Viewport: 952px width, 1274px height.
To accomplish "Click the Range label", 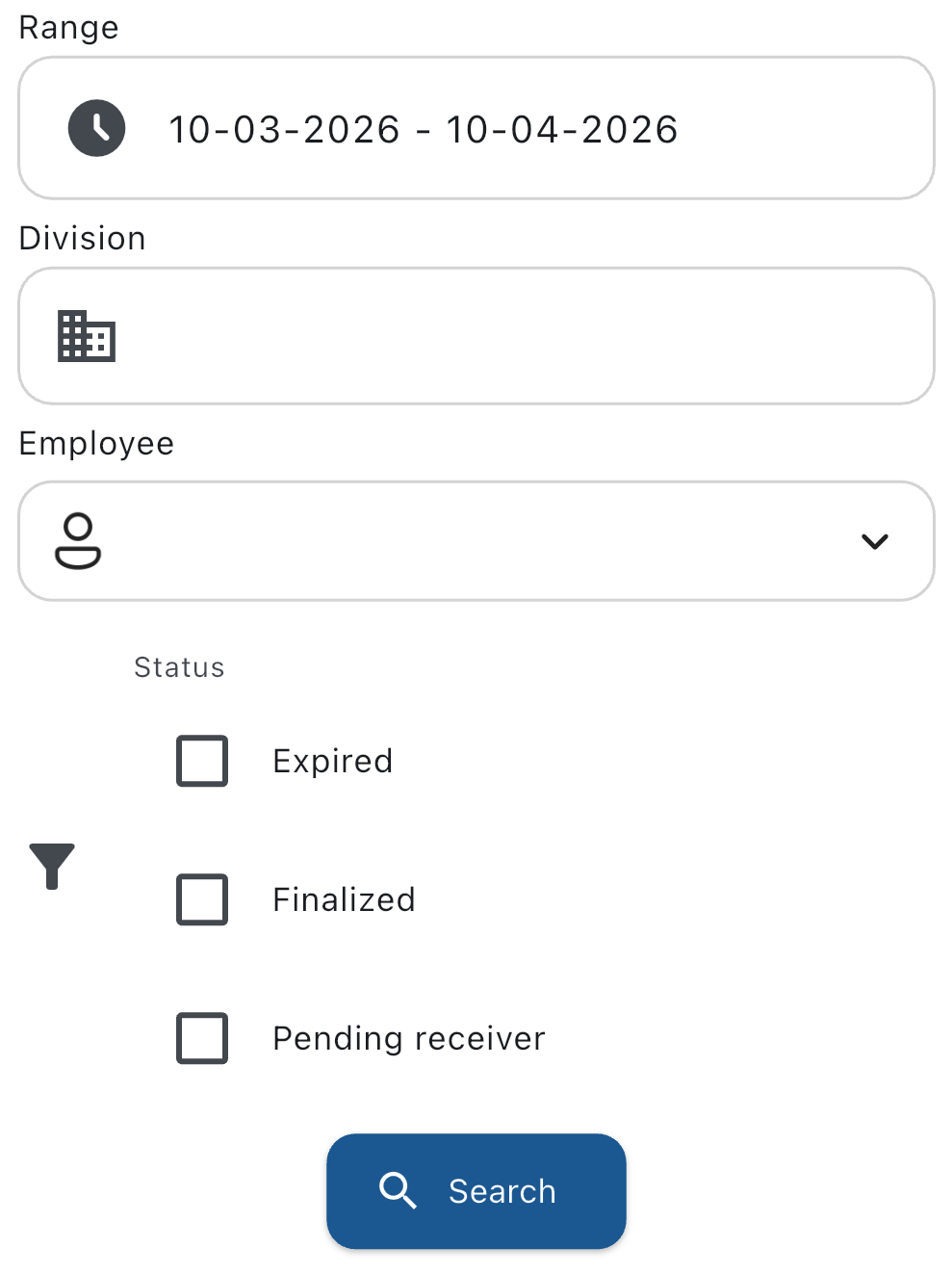I will coord(67,27).
